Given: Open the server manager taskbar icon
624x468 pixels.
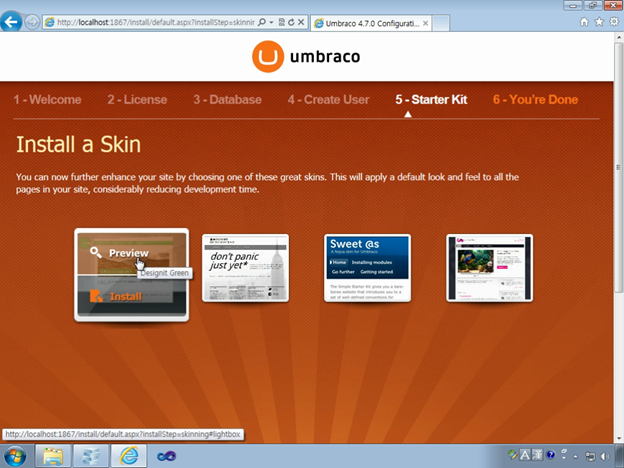Looking at the screenshot, I should coord(91,456).
